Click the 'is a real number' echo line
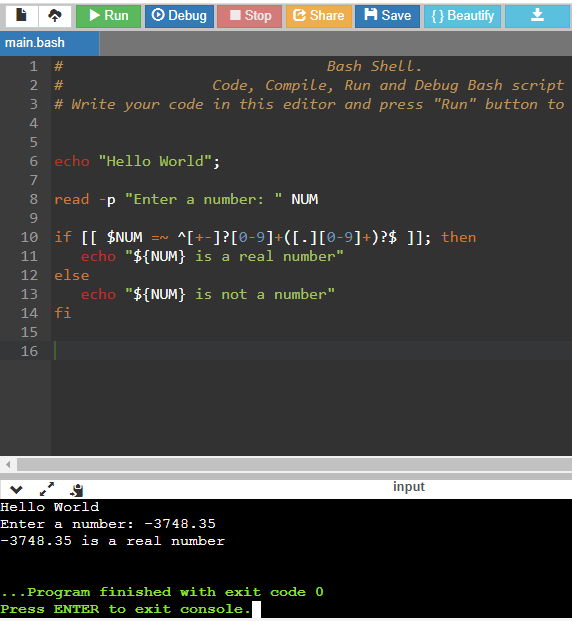This screenshot has height=621, width=572. coord(212,256)
